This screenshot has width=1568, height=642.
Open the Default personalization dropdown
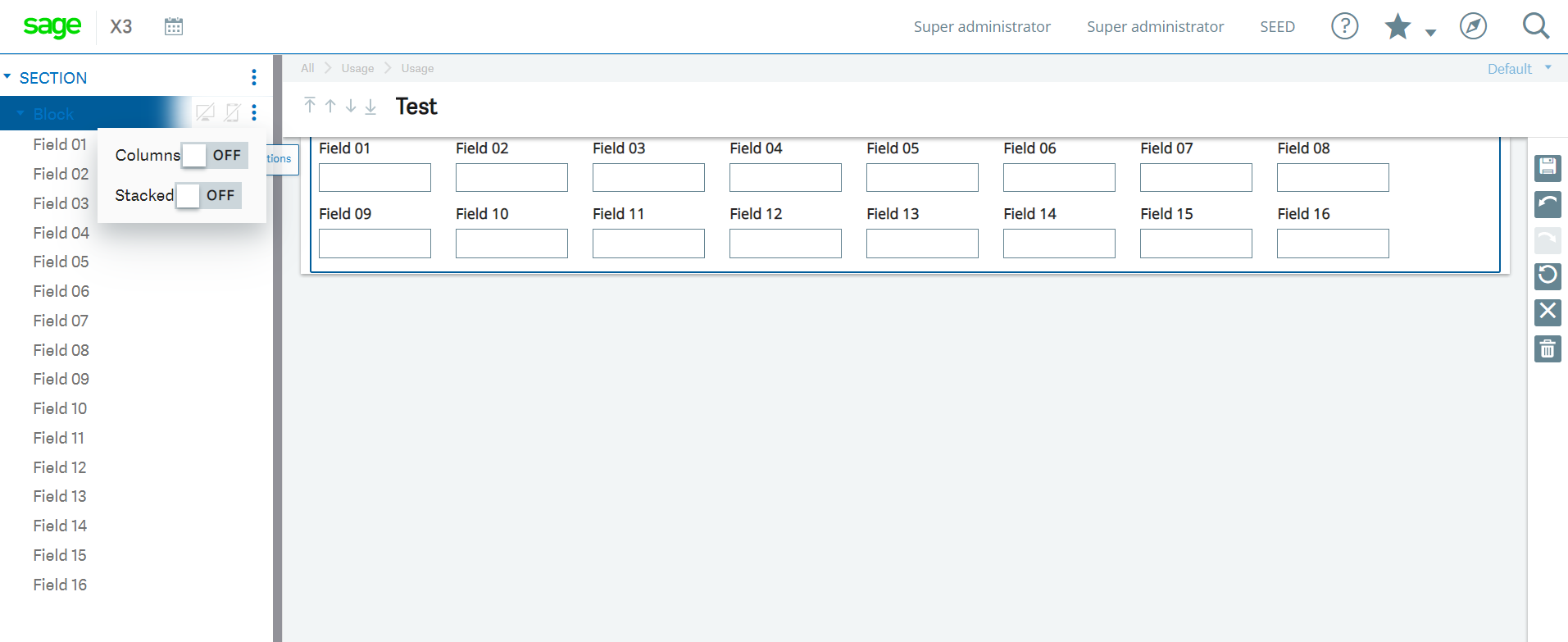(1519, 69)
